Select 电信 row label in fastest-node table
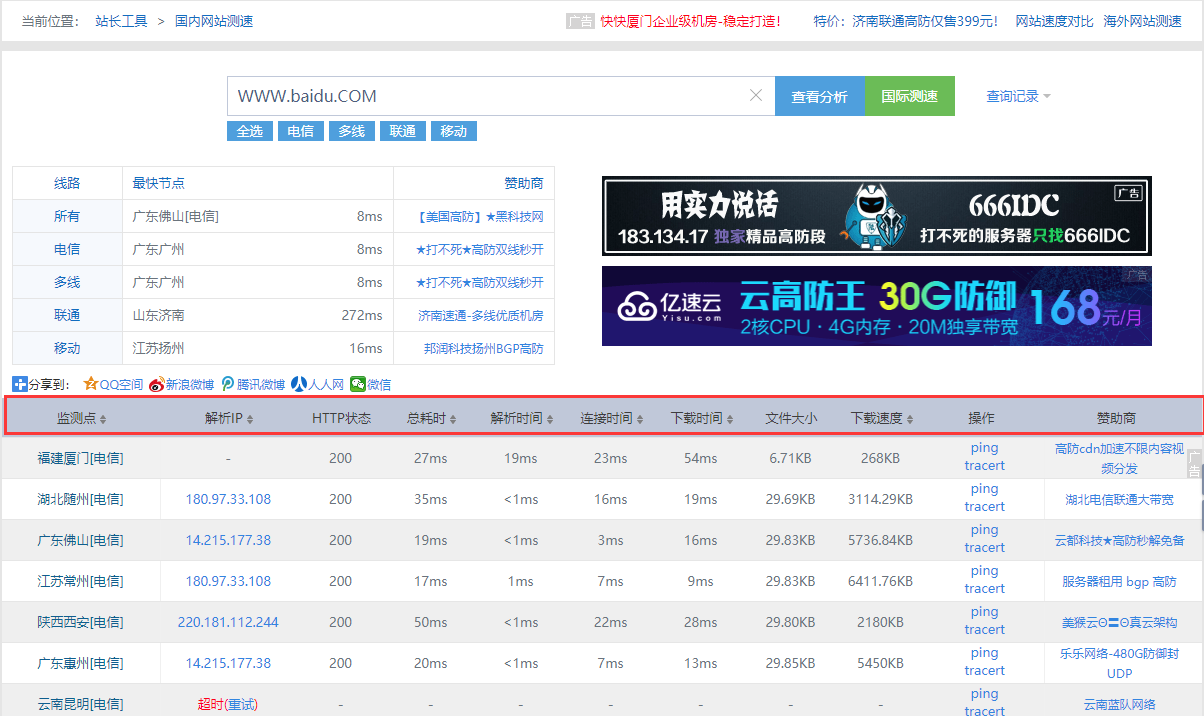This screenshot has height=716, width=1204. [67, 249]
